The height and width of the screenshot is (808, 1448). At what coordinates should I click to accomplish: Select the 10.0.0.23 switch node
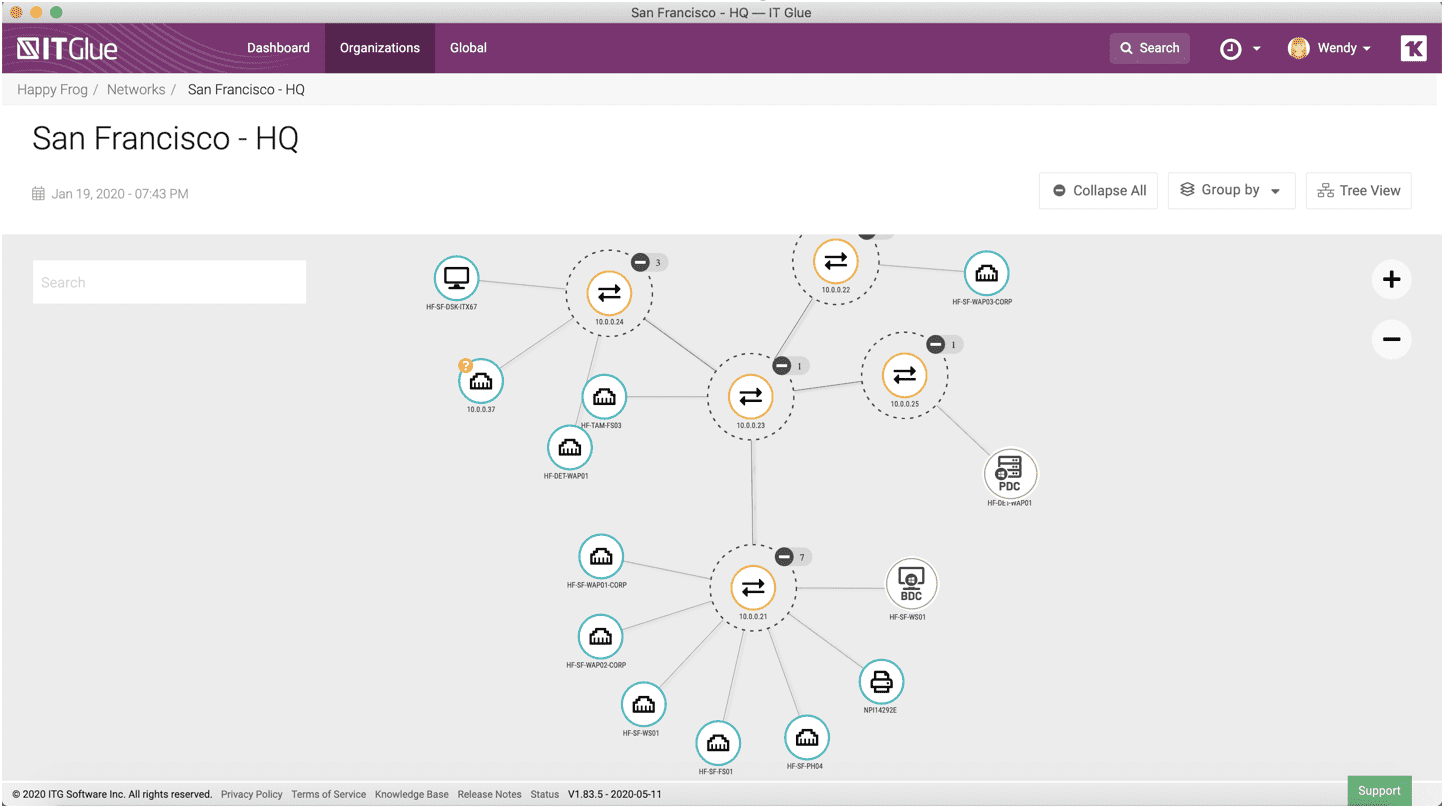point(750,397)
